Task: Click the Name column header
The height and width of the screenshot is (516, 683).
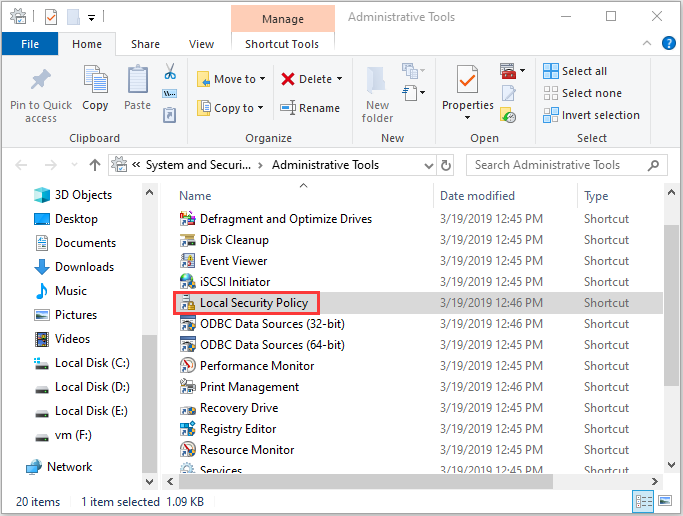Action: point(195,196)
